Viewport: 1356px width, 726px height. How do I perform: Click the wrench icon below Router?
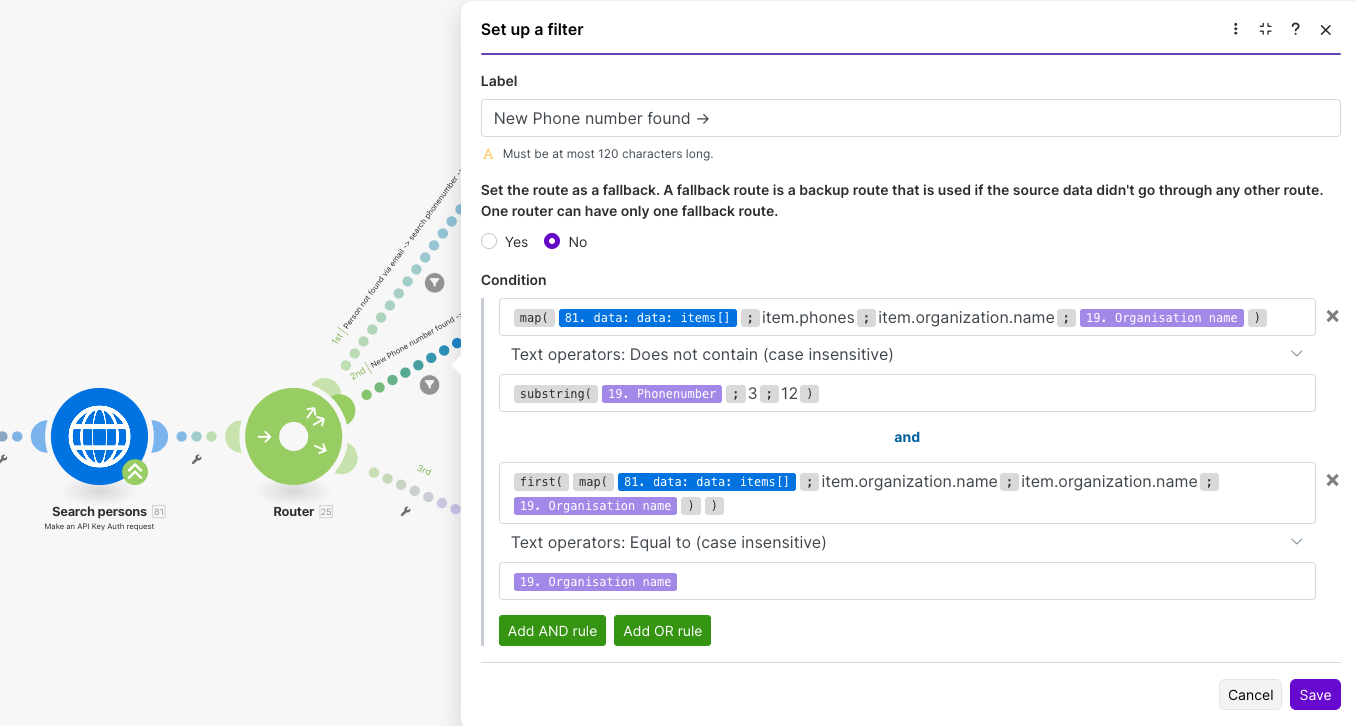point(405,511)
